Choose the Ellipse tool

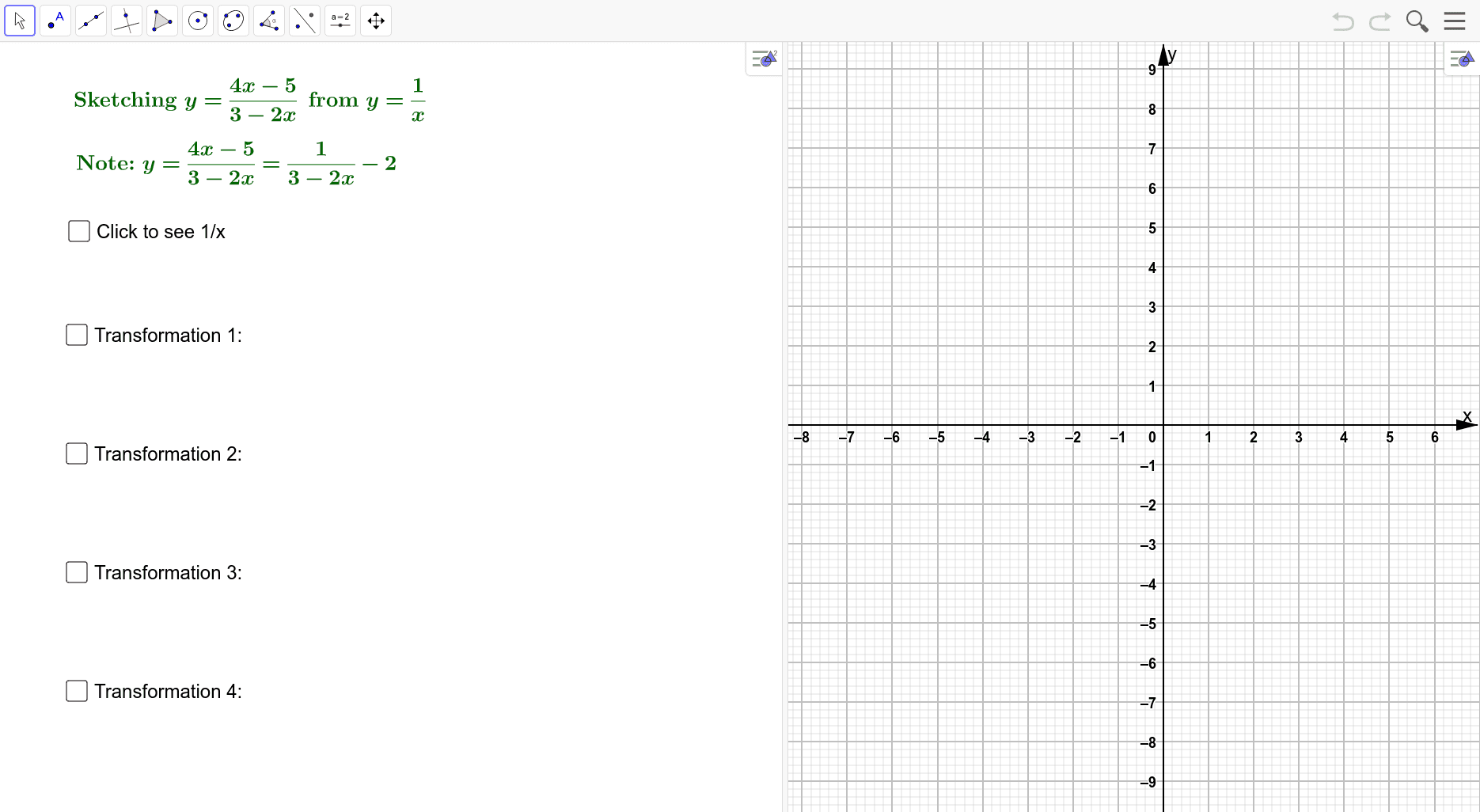coord(233,21)
